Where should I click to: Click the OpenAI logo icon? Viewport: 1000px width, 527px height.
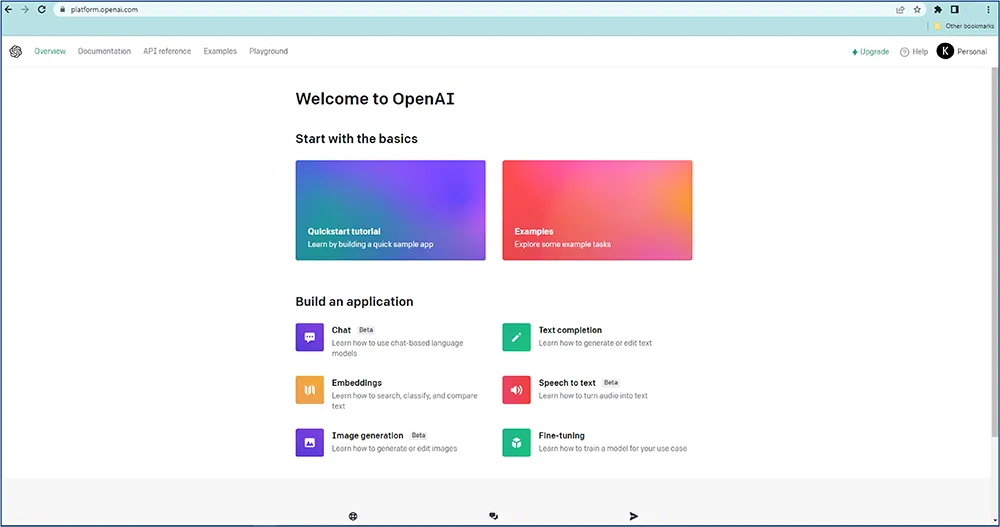tap(15, 52)
